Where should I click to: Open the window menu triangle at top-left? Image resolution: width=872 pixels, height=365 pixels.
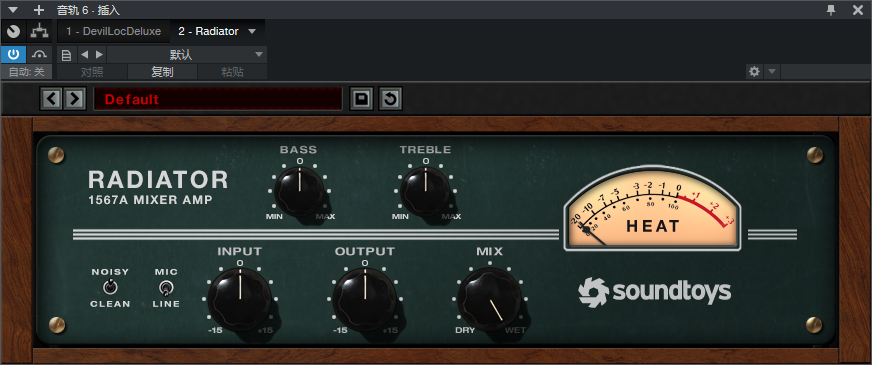(x=13, y=10)
